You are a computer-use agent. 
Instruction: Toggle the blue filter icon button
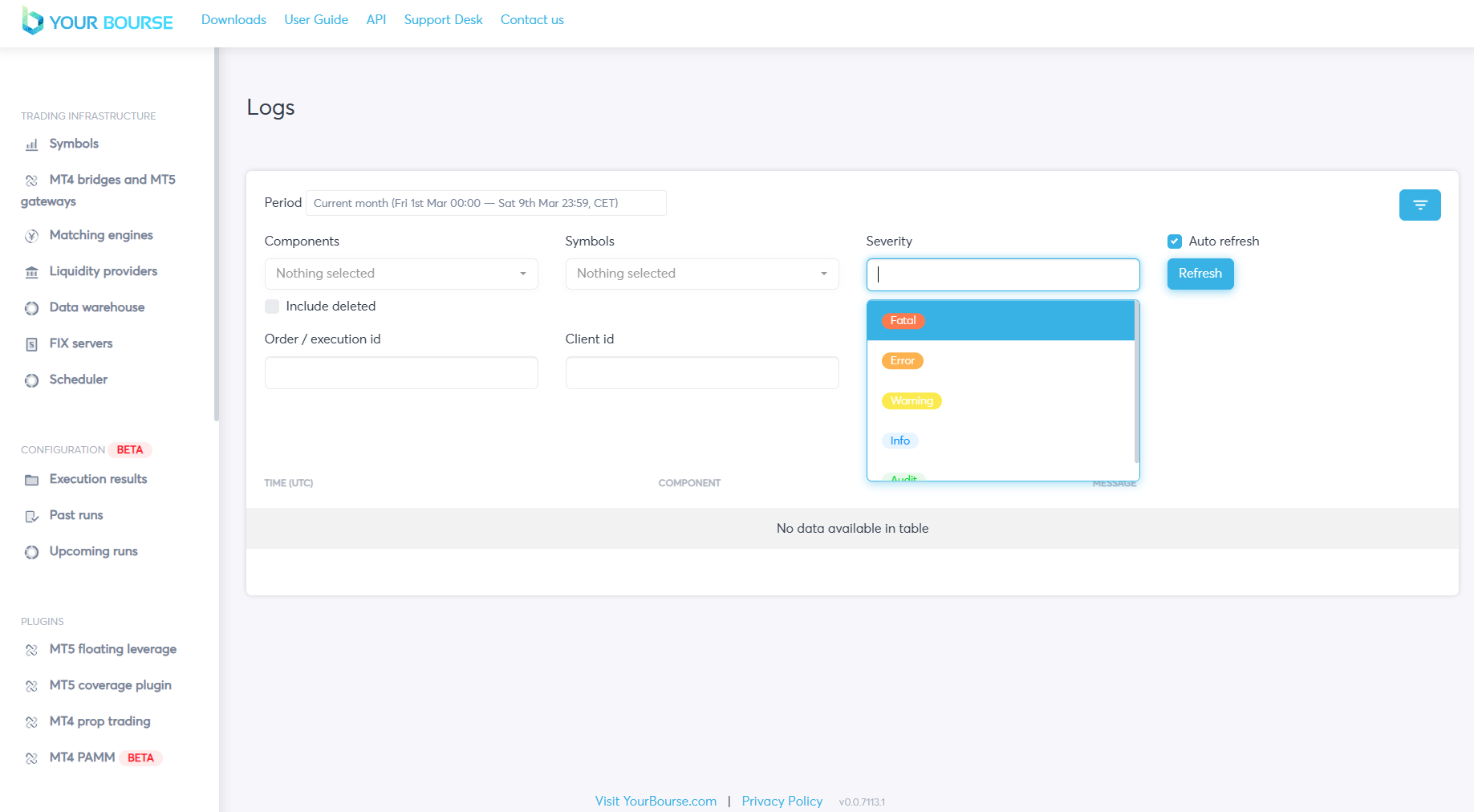pos(1419,205)
